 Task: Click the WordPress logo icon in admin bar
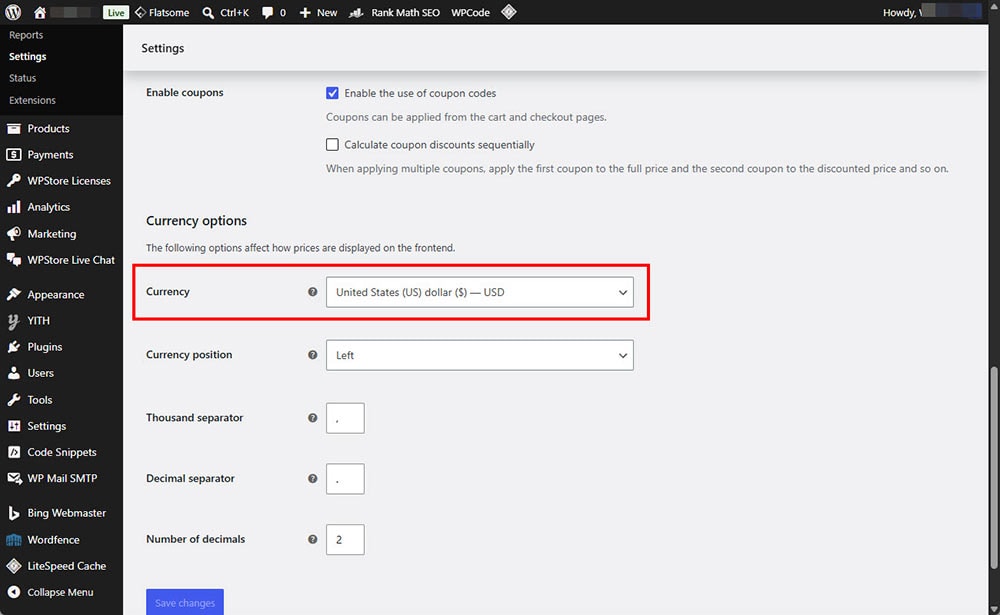tap(13, 12)
